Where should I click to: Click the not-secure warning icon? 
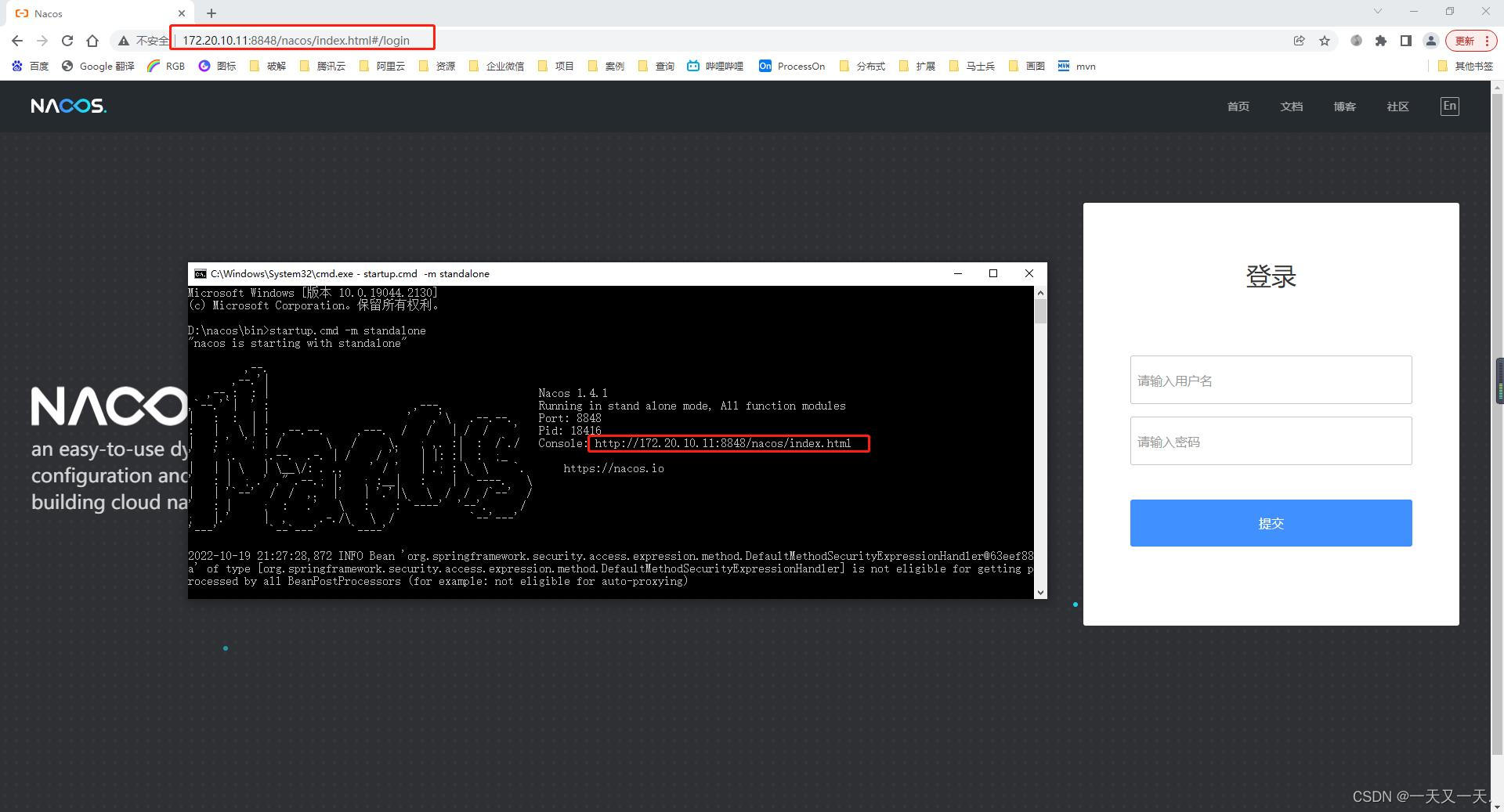tap(124, 41)
